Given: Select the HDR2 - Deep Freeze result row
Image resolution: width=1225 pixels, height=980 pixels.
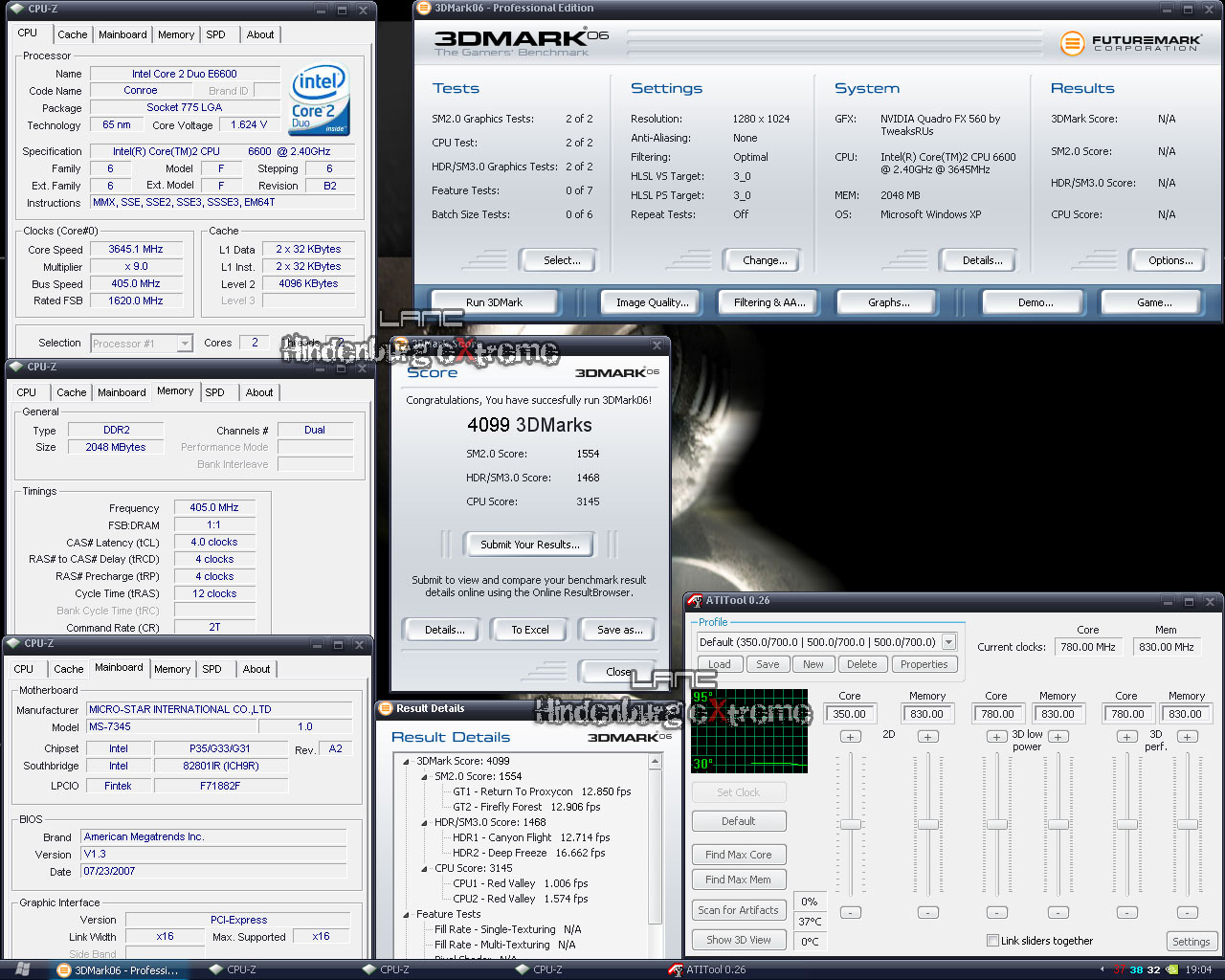Looking at the screenshot, I should pyautogui.click(x=528, y=854).
